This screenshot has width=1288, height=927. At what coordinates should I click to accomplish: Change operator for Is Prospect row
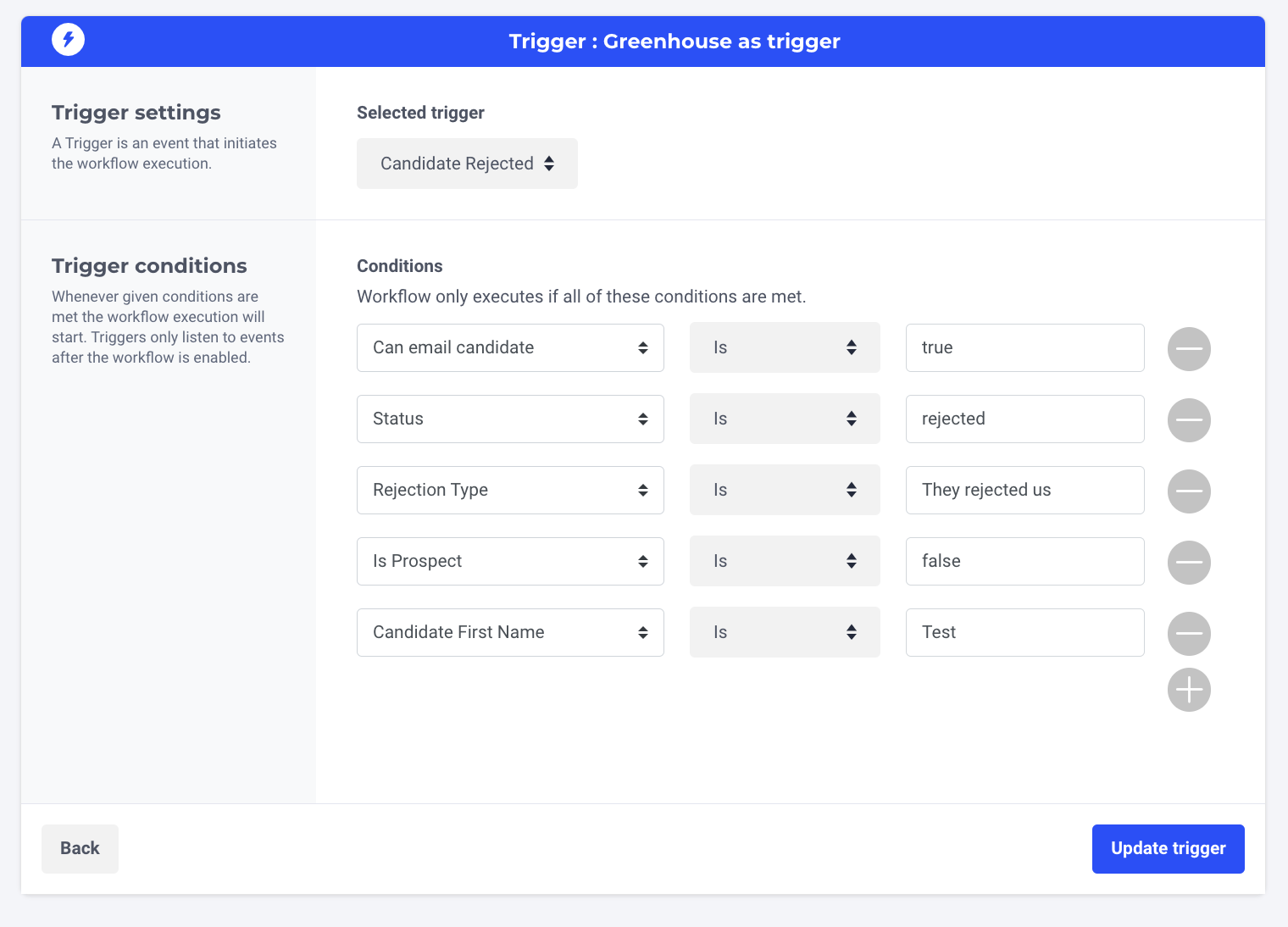pyautogui.click(x=785, y=561)
